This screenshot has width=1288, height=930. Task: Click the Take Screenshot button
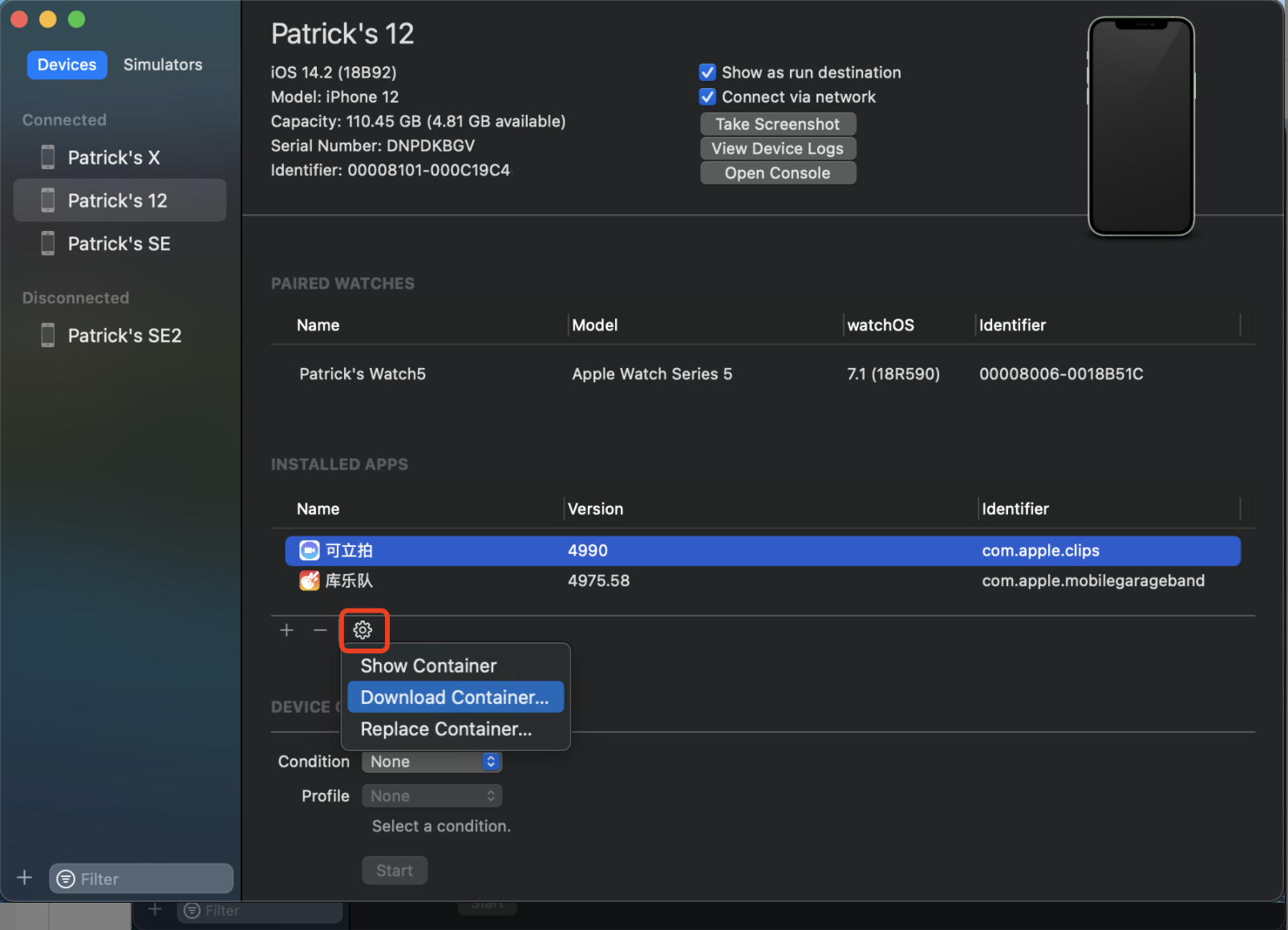(778, 124)
